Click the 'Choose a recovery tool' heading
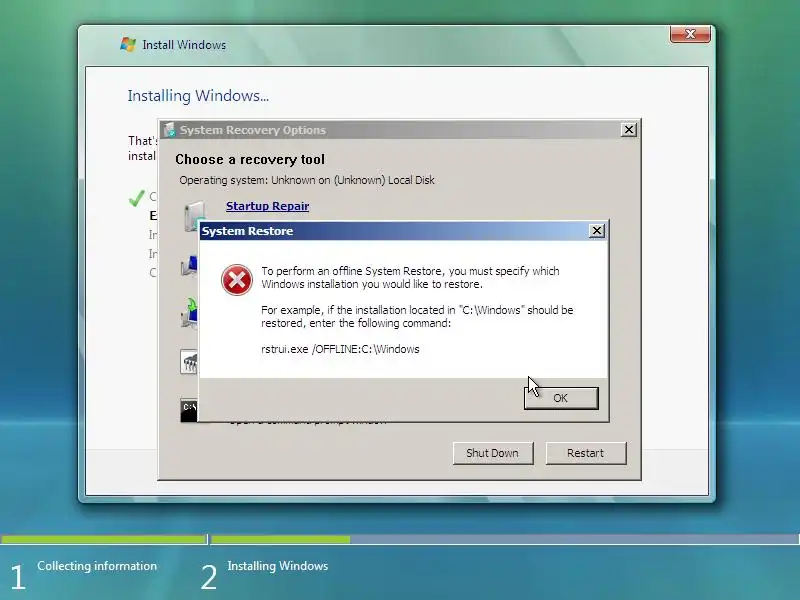 coord(250,160)
